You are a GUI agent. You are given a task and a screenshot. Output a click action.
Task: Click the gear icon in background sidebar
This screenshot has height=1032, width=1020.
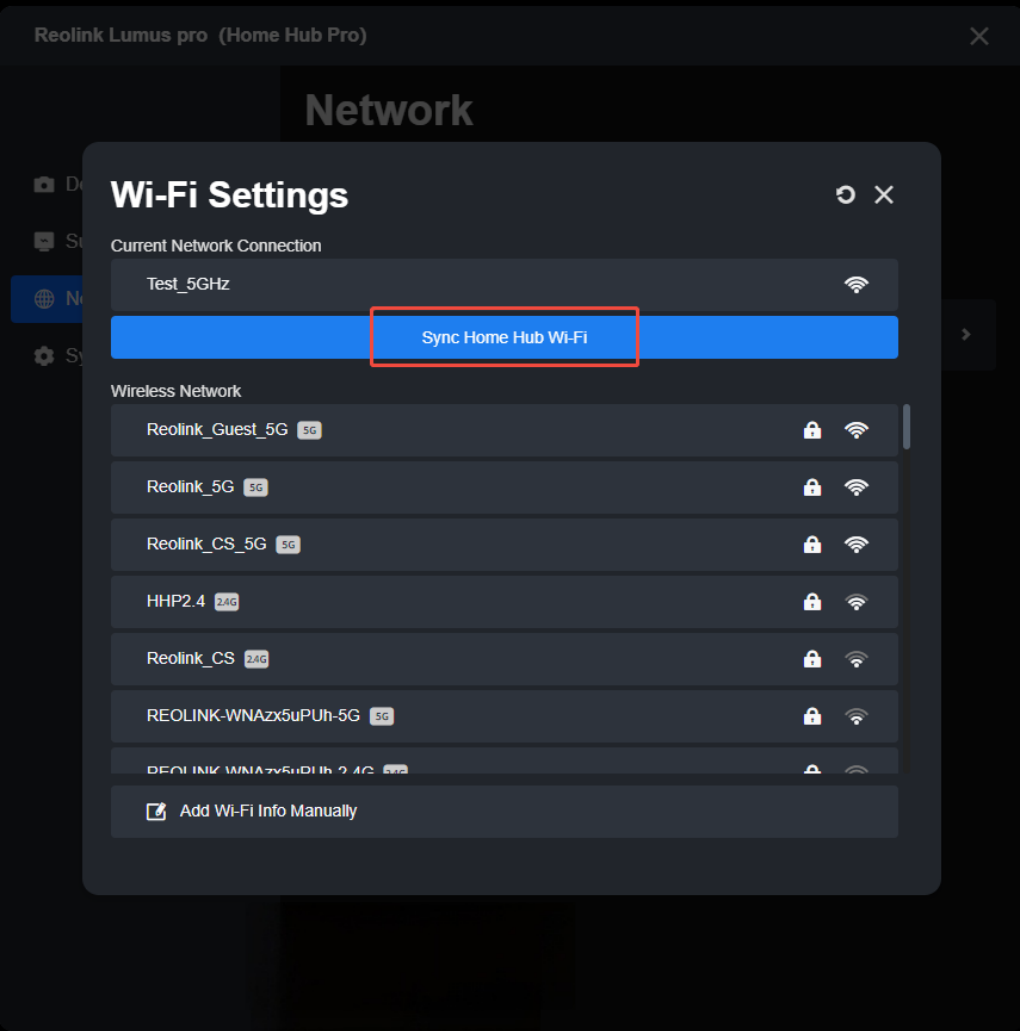pyautogui.click(x=44, y=356)
